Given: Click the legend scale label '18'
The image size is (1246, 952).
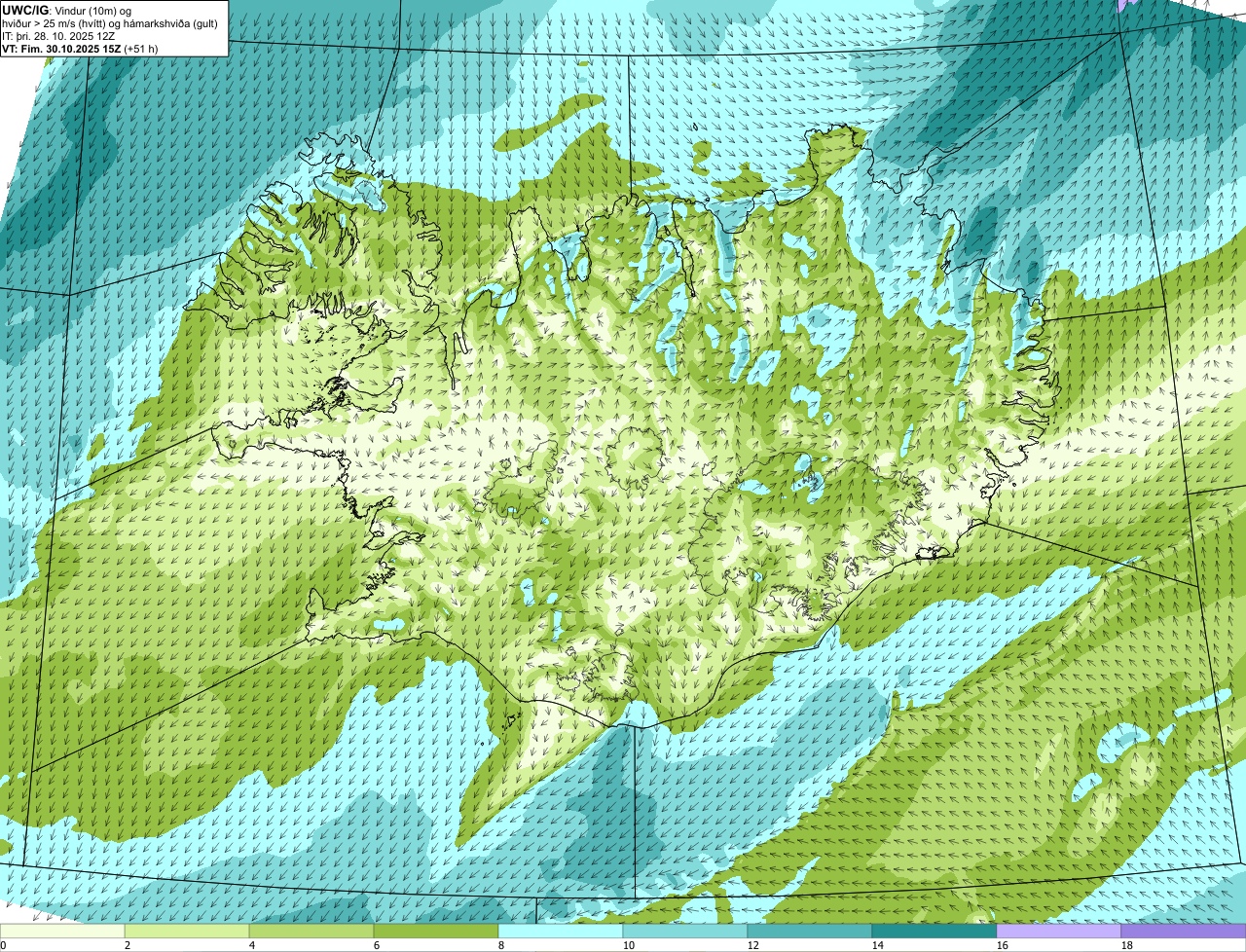Looking at the screenshot, I should coord(1127,945).
